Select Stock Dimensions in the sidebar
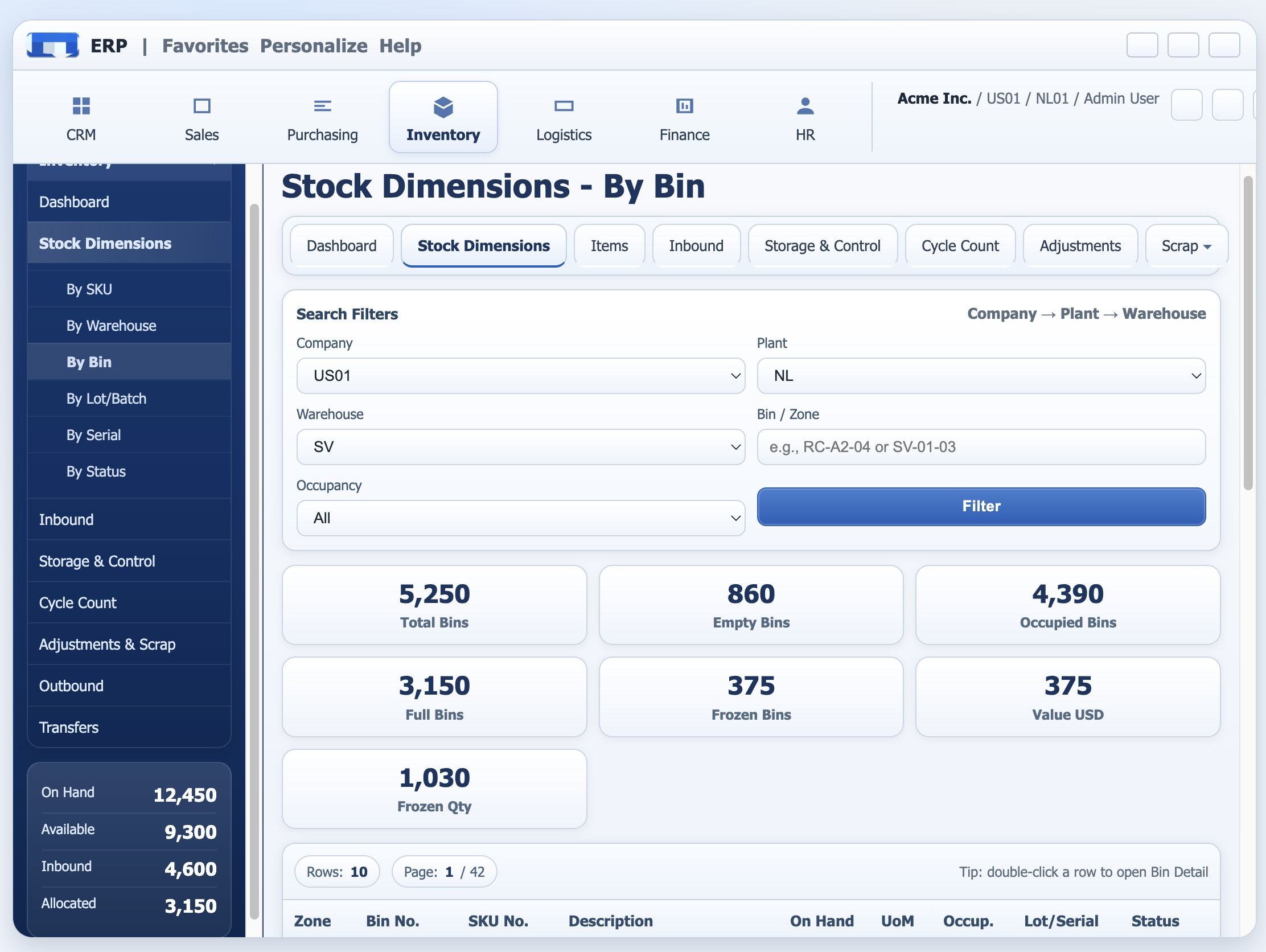The width and height of the screenshot is (1266, 952). [x=129, y=244]
